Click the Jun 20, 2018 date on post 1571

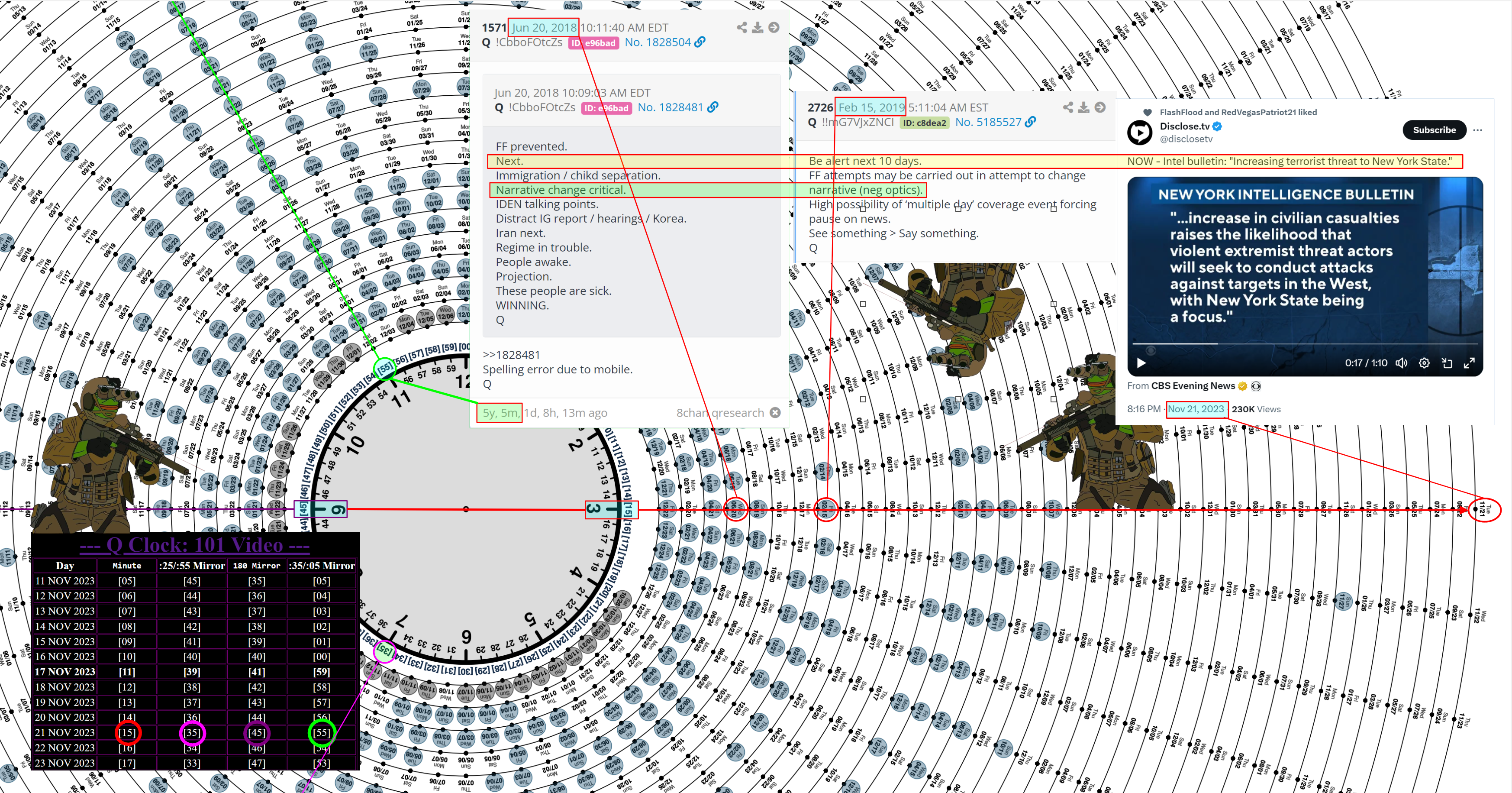coord(544,28)
